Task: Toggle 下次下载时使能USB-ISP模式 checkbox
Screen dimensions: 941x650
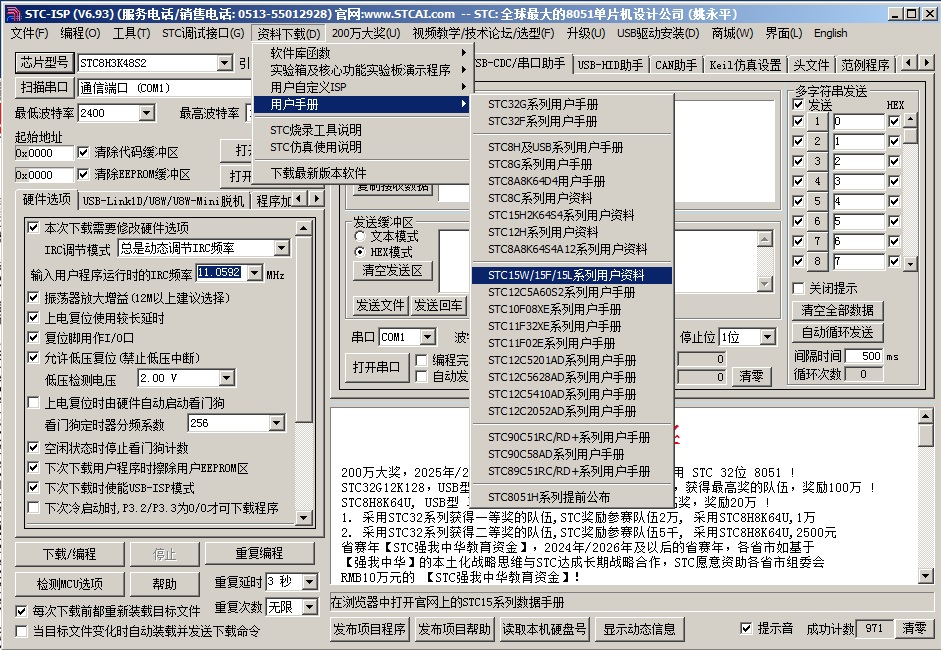Action: [34, 487]
